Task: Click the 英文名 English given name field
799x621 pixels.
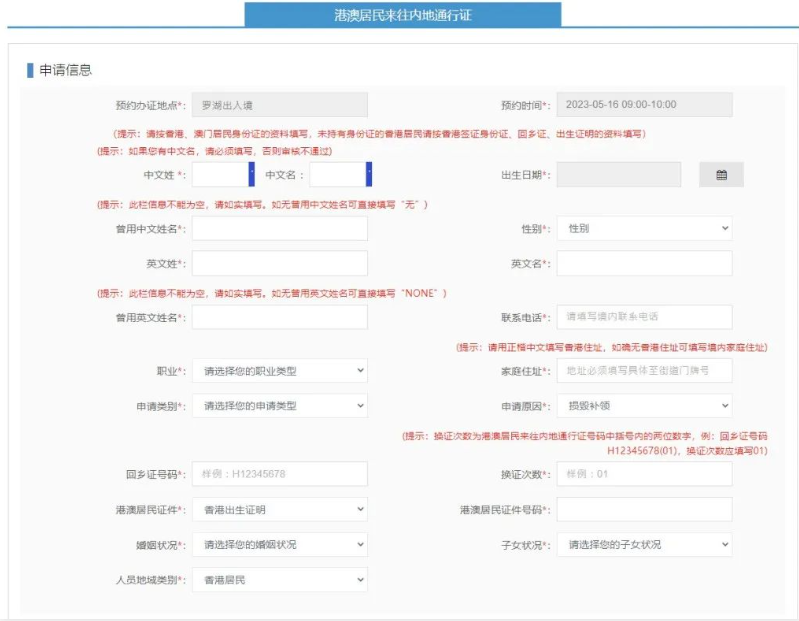Action: [x=644, y=263]
